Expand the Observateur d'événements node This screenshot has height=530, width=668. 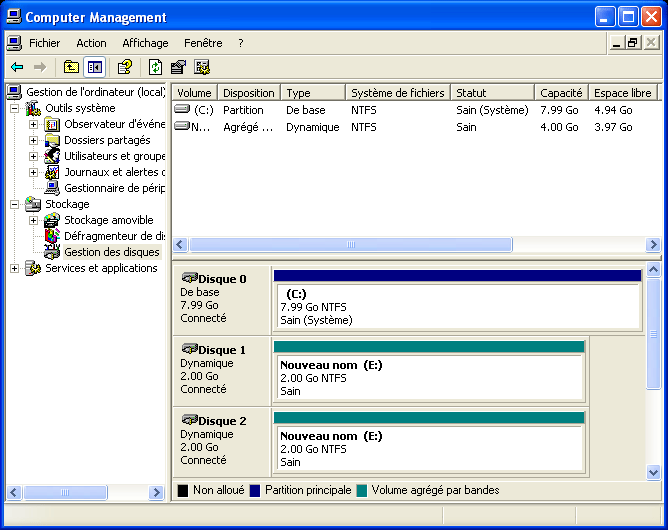[x=34, y=124]
